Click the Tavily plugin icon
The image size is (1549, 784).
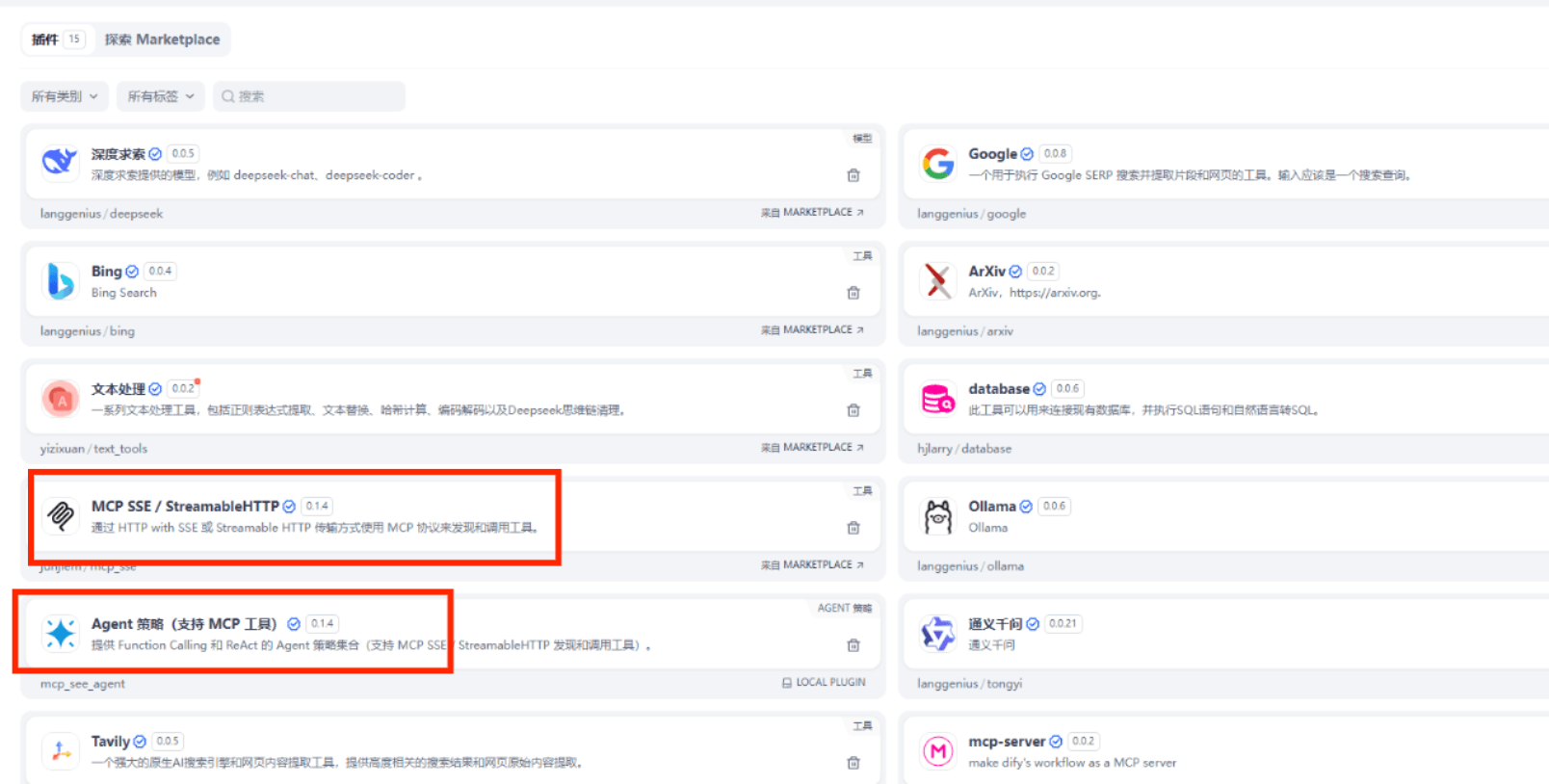point(61,750)
